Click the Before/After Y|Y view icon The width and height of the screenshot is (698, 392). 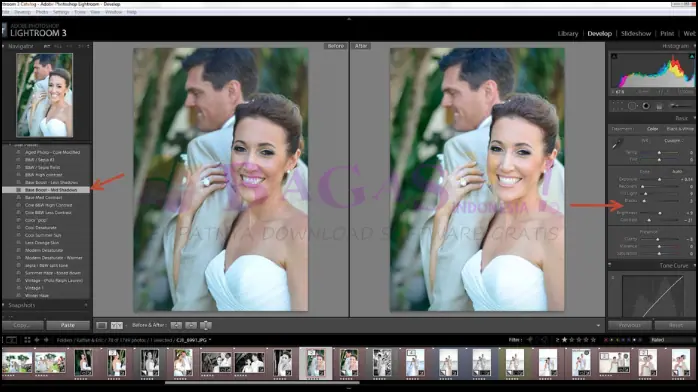[x=117, y=326]
